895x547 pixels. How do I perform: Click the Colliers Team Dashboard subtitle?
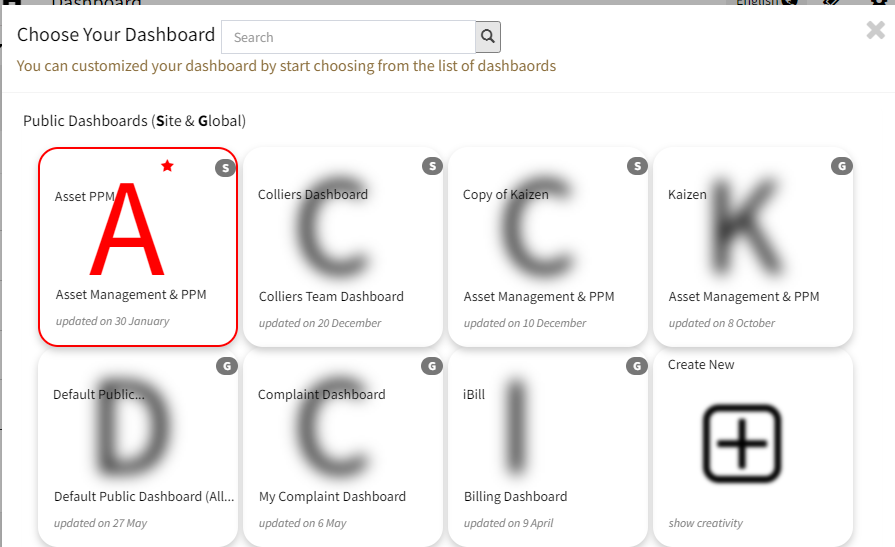tap(331, 296)
